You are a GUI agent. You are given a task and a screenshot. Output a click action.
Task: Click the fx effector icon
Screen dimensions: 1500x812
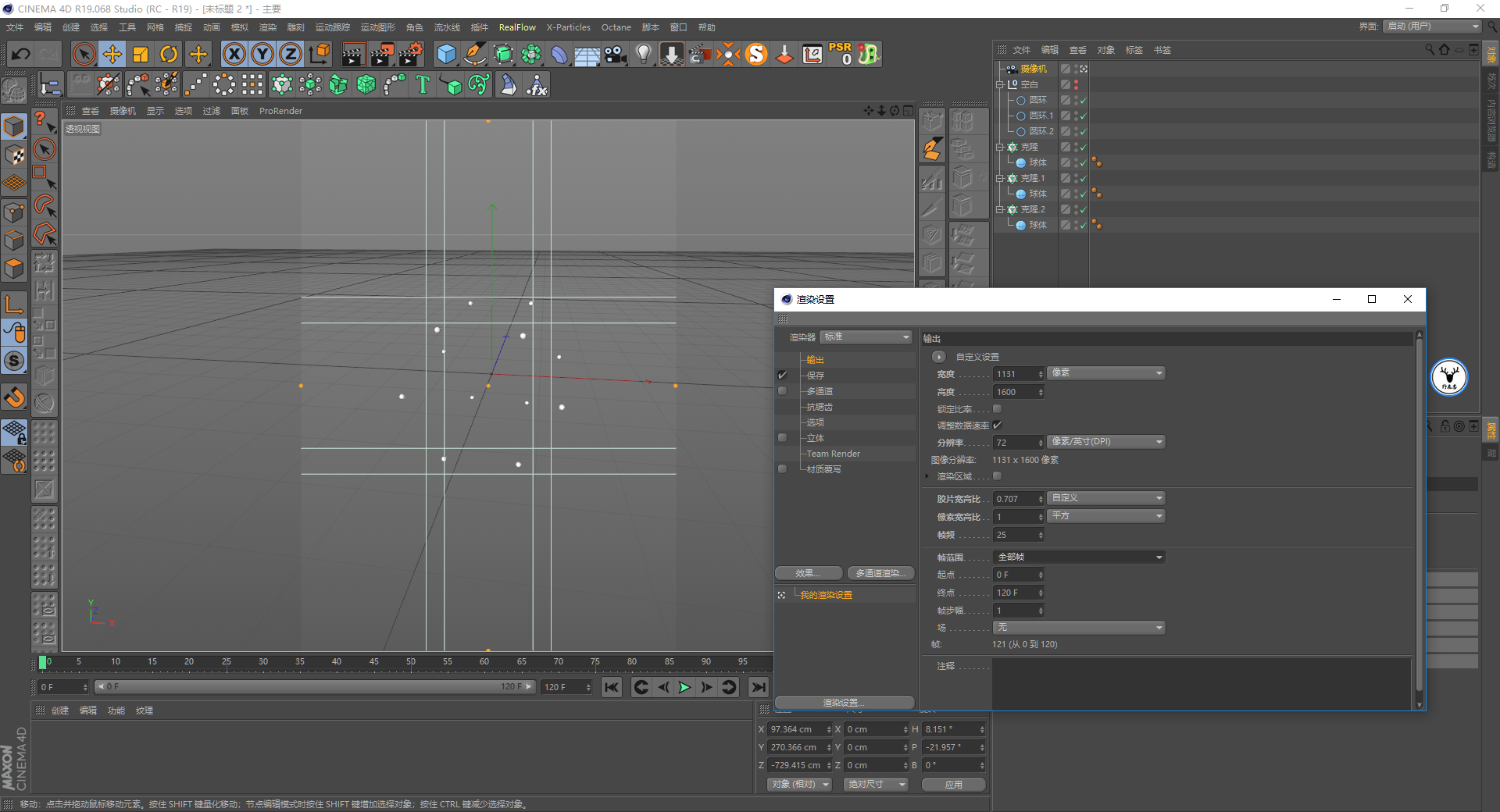537,84
